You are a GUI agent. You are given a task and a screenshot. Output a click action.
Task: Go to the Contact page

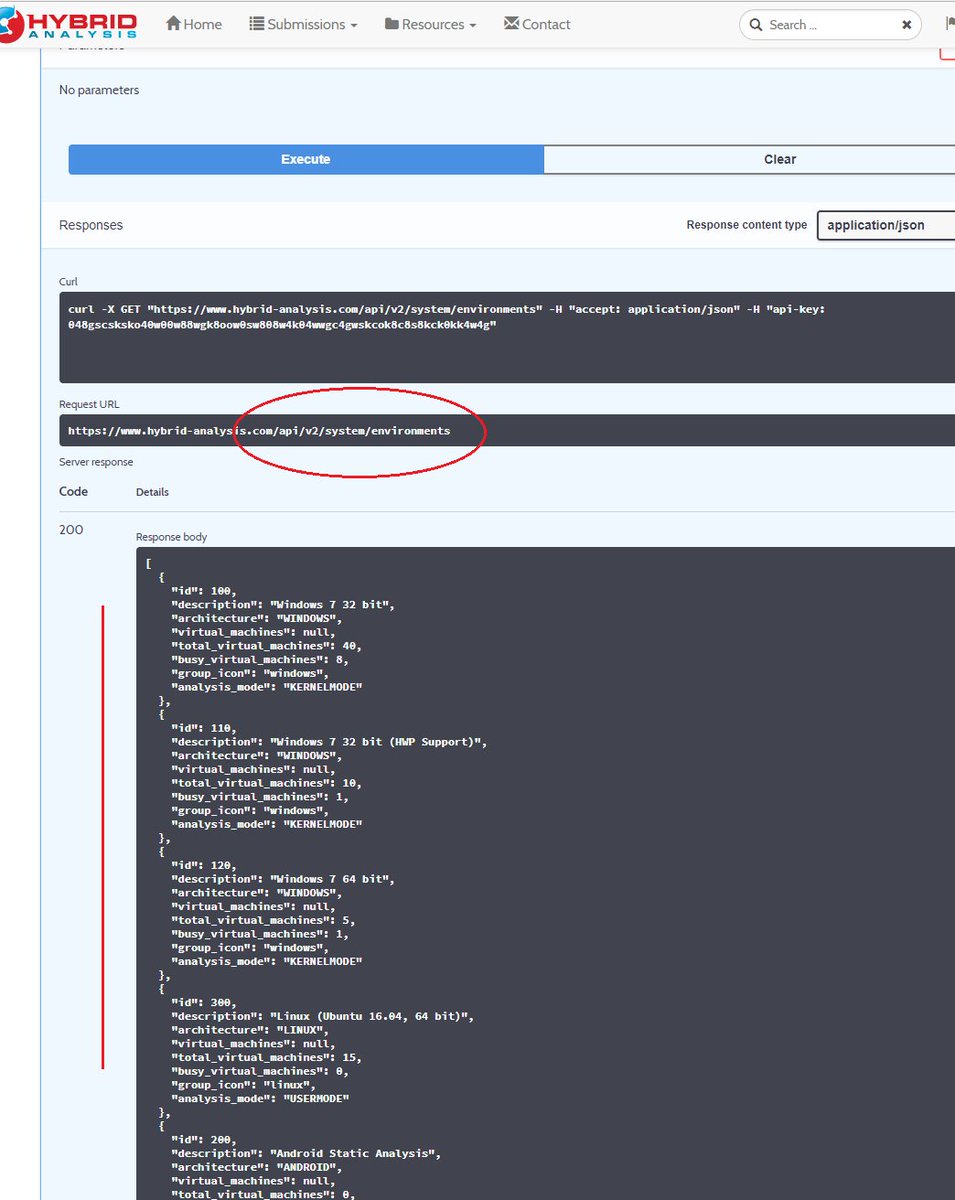[x=537, y=24]
